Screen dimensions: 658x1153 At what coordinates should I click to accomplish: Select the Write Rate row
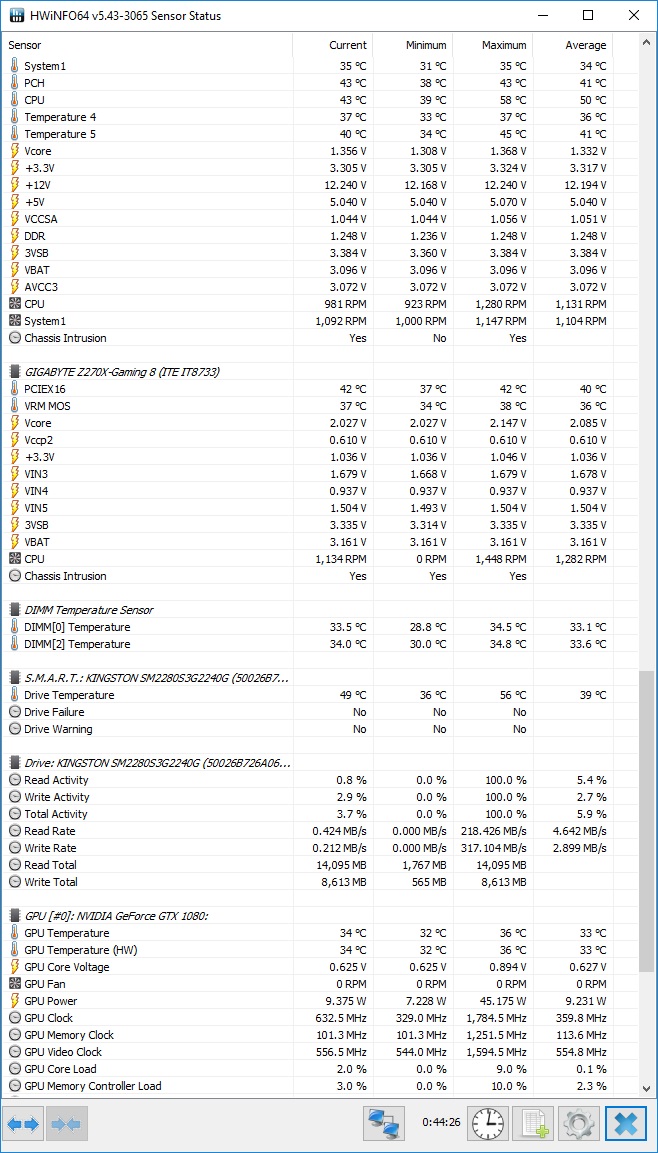307,847
